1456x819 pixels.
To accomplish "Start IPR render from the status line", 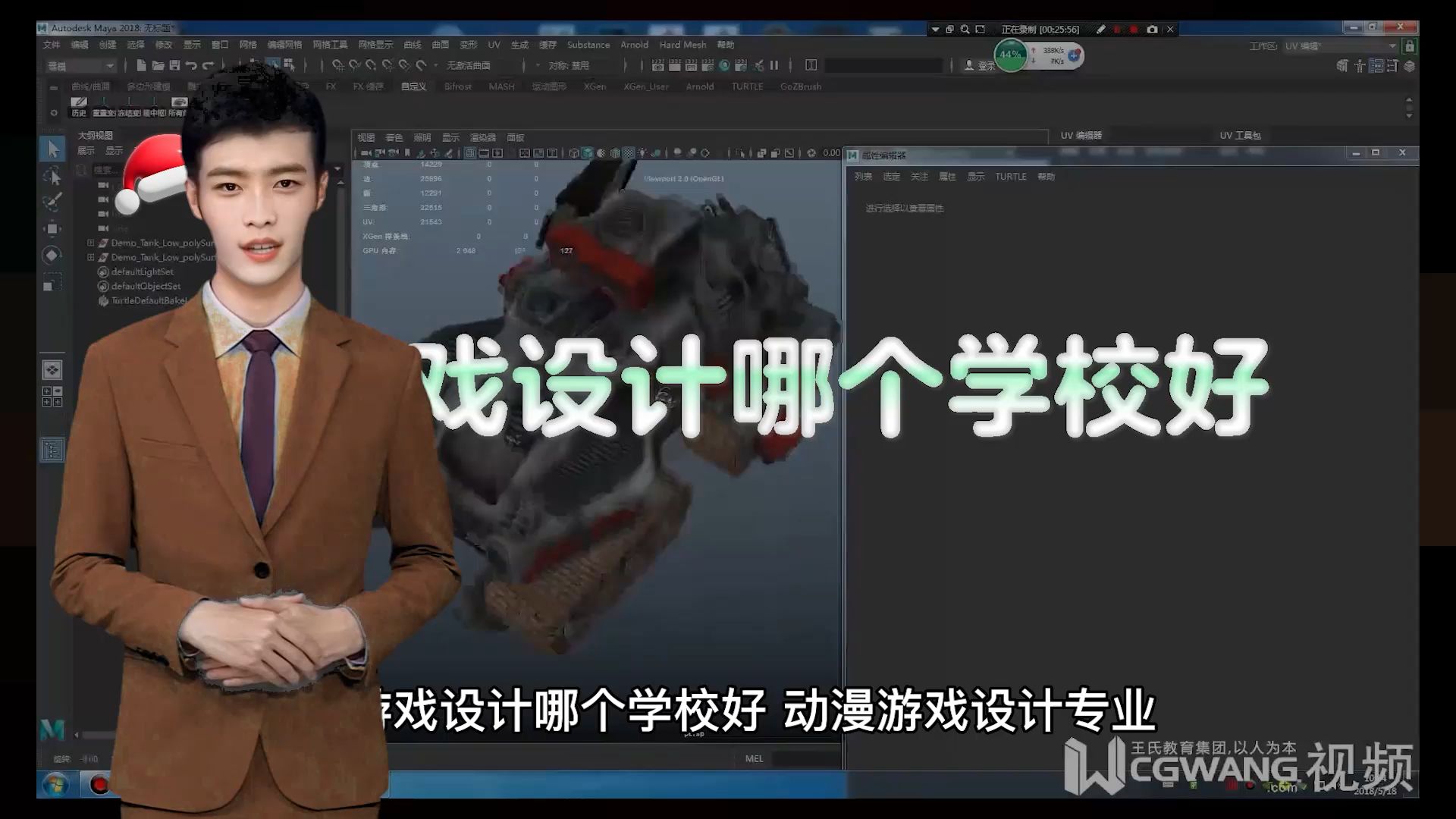I will [x=691, y=65].
